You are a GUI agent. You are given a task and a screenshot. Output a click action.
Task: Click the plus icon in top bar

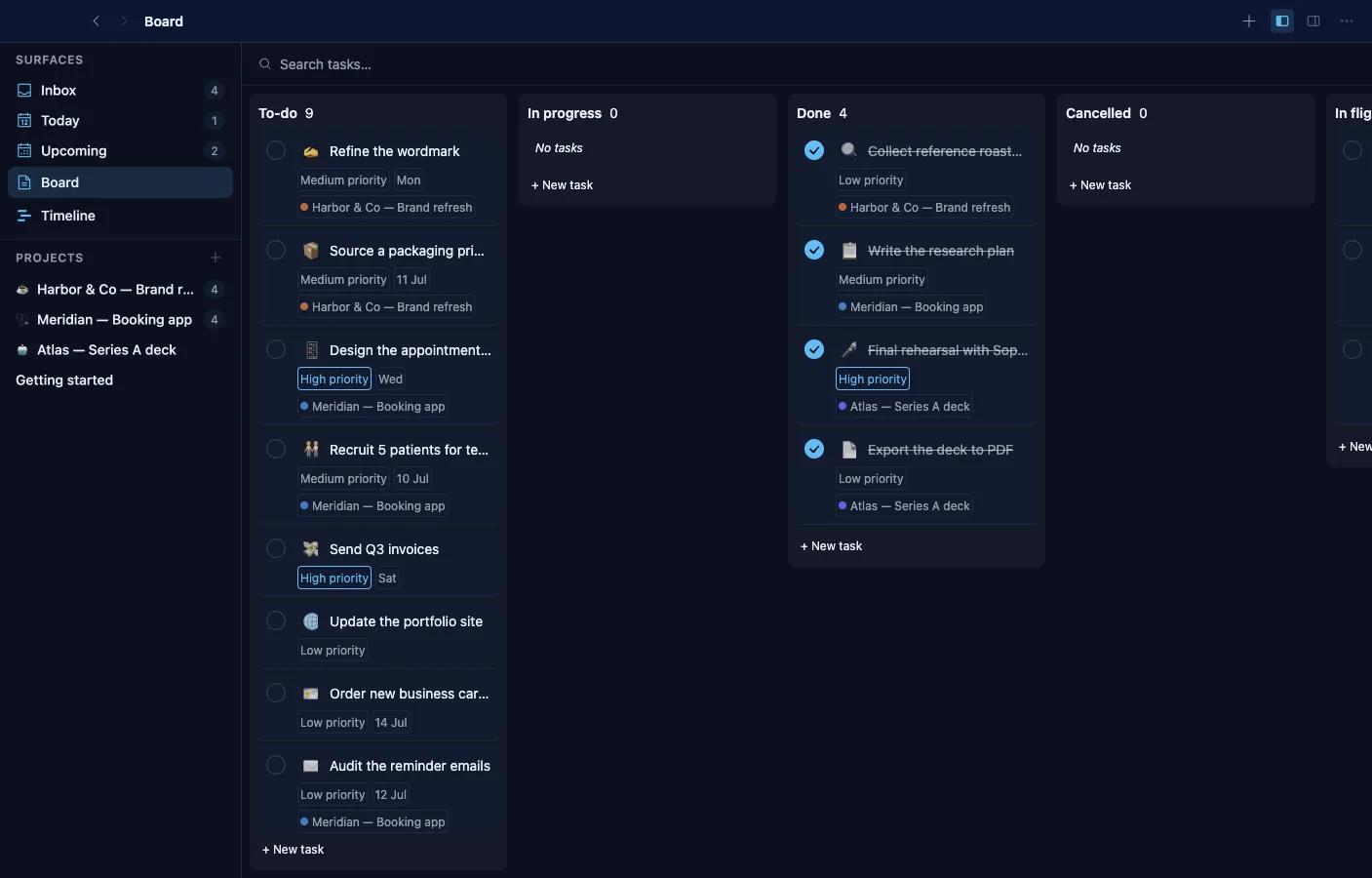1249,20
